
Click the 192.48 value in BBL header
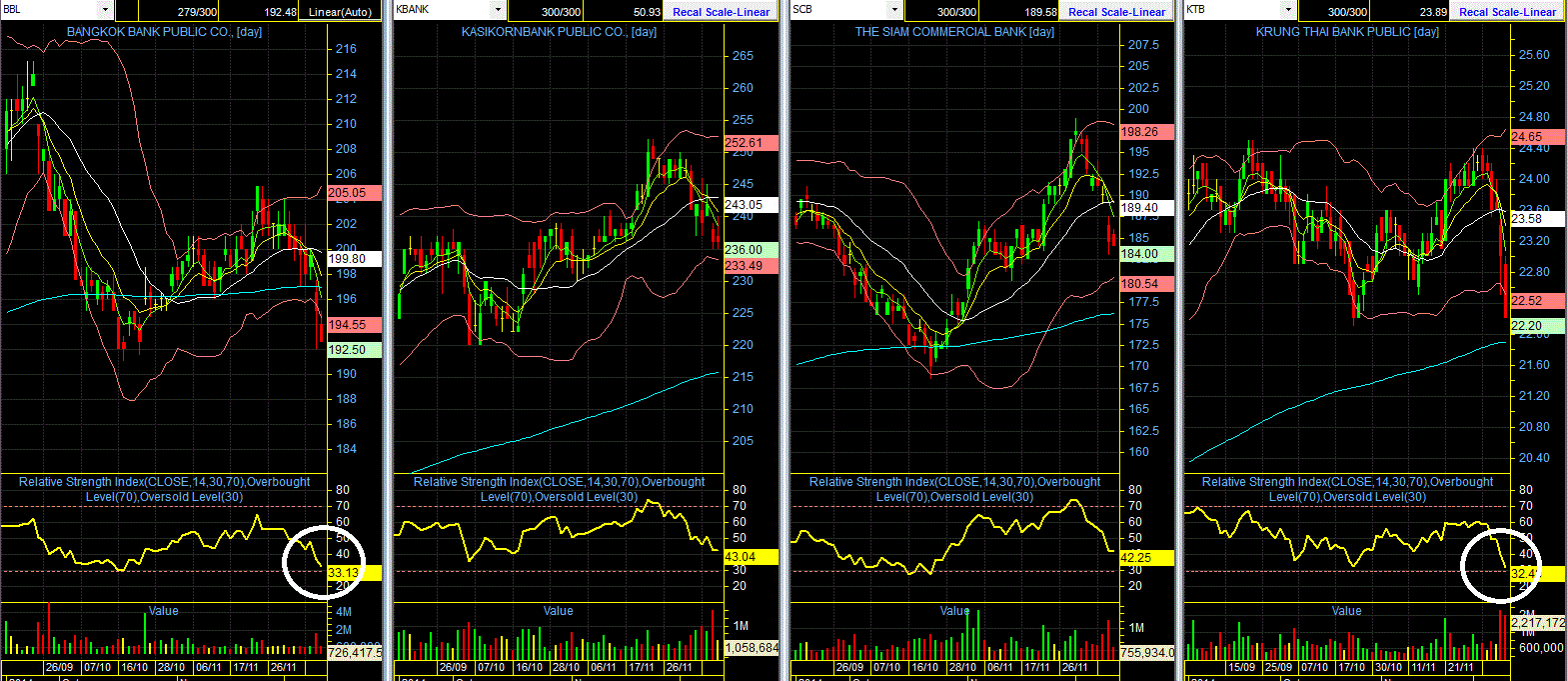pos(280,12)
